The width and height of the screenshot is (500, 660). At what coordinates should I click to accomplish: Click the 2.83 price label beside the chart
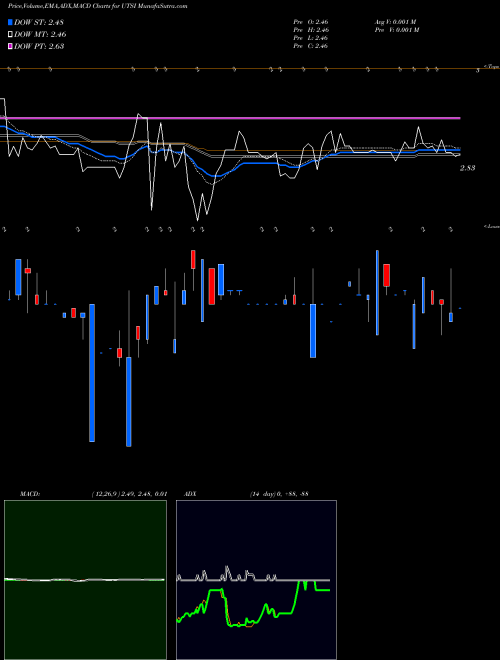point(468,168)
